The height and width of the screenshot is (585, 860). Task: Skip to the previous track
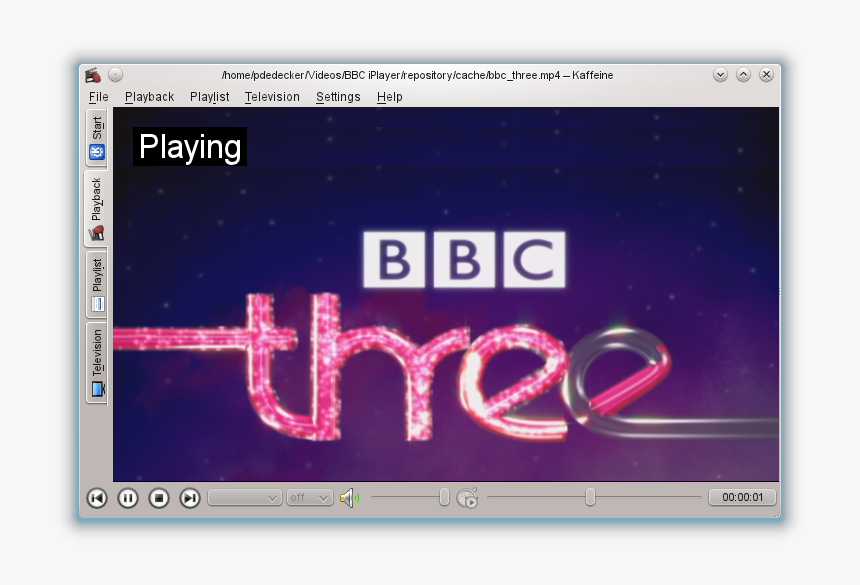tap(97, 498)
